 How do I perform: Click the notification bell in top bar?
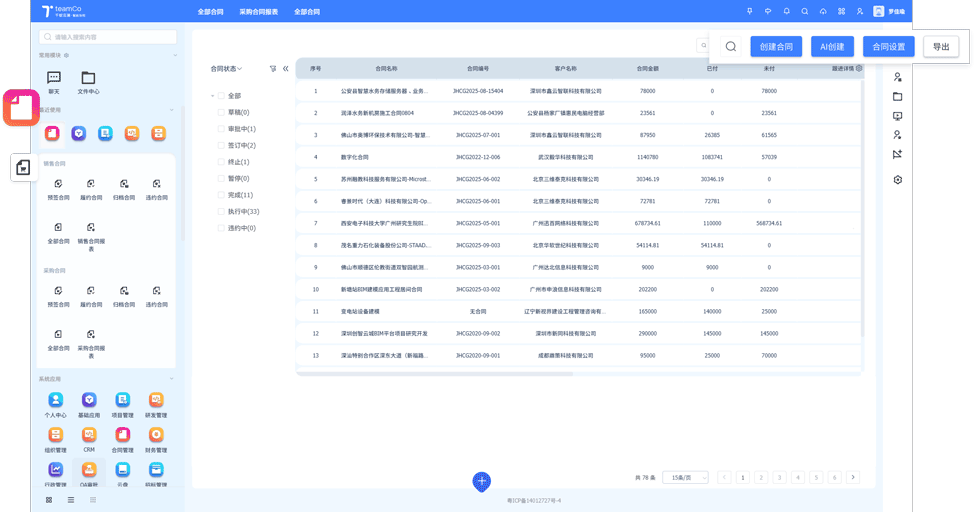(x=786, y=11)
